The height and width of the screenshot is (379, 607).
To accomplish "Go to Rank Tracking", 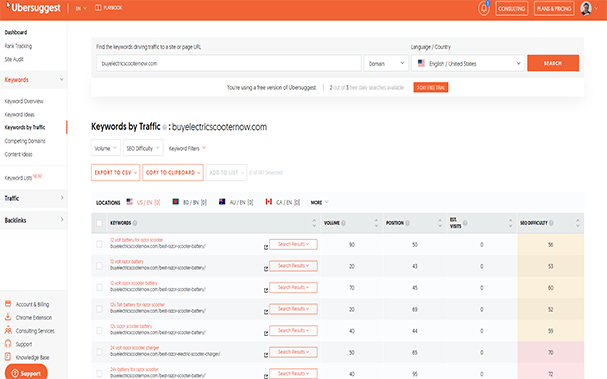I will [18, 46].
